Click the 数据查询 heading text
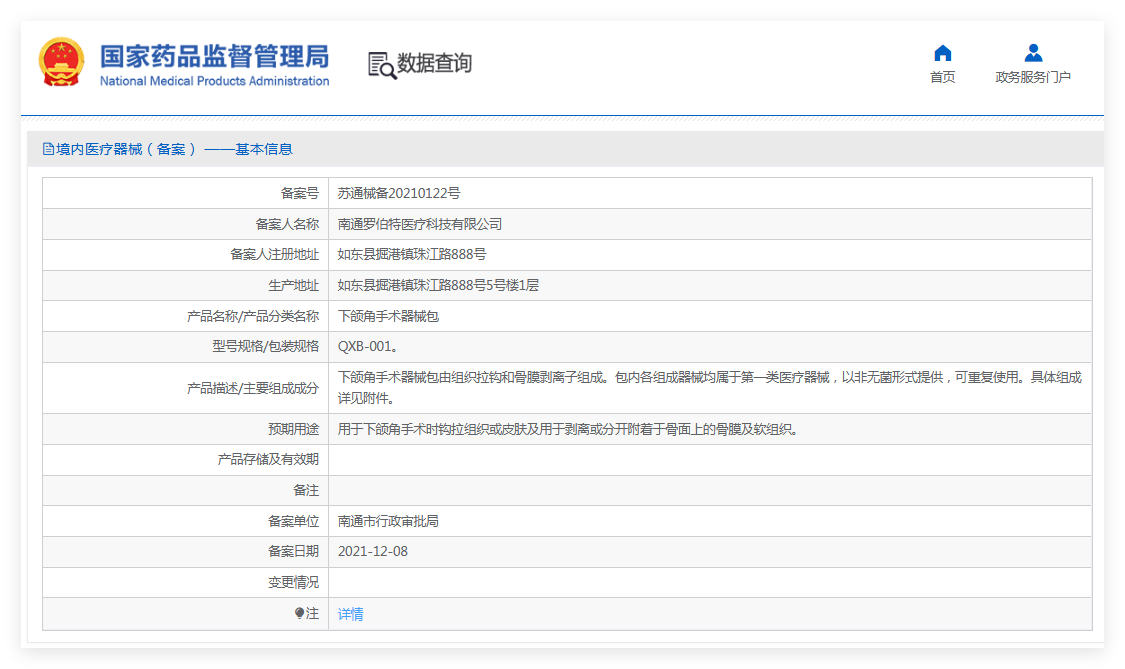Viewport: 1125px width, 669px height. click(x=435, y=63)
